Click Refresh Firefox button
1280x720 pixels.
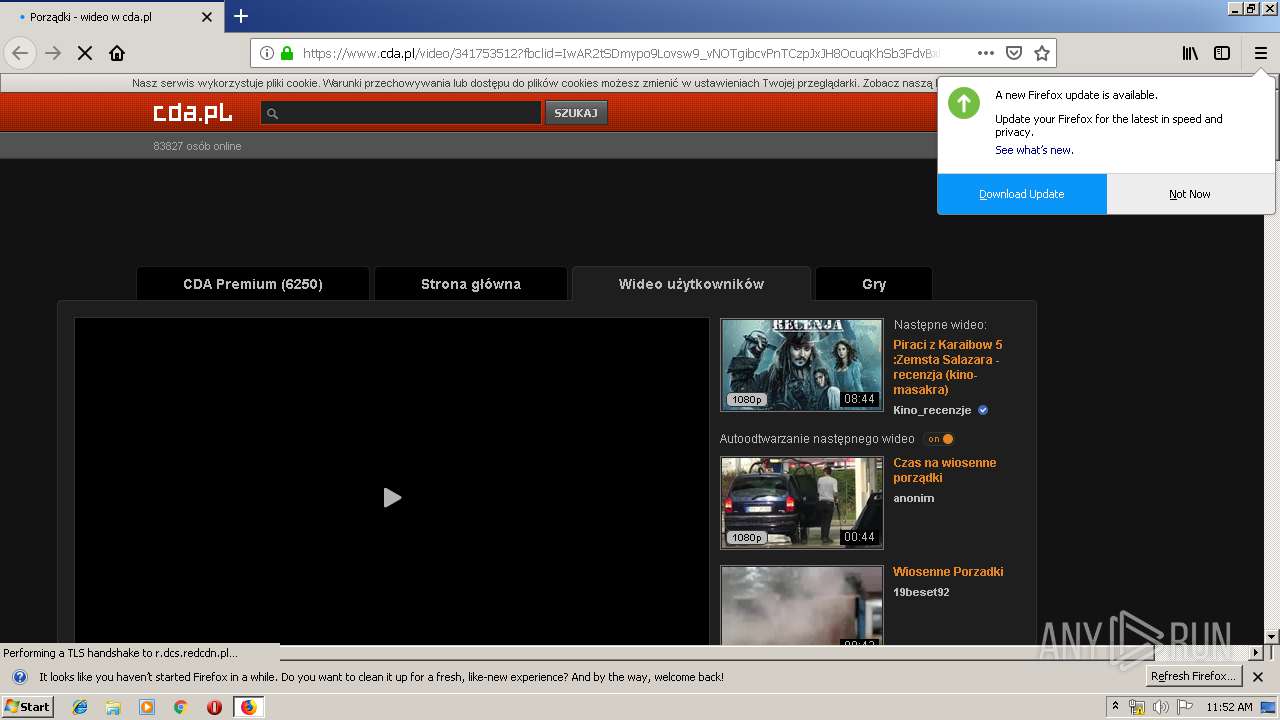click(1194, 677)
